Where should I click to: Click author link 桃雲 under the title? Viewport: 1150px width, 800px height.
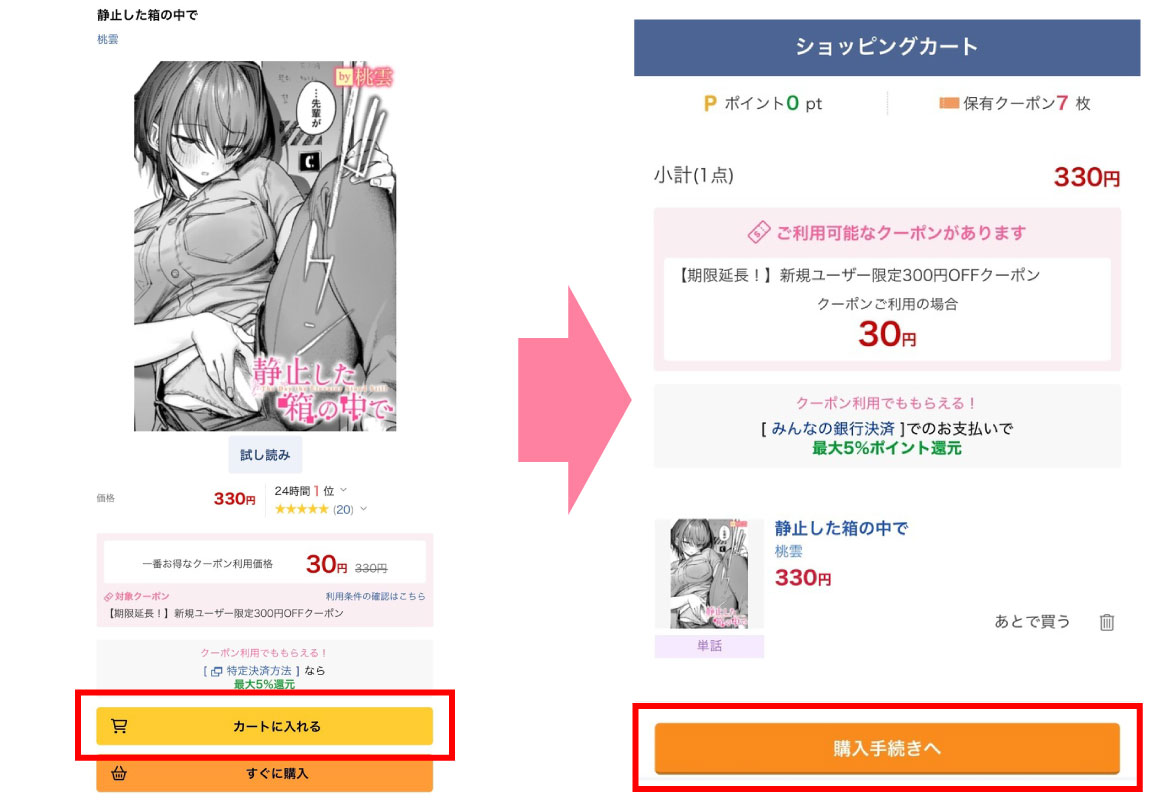(108, 40)
